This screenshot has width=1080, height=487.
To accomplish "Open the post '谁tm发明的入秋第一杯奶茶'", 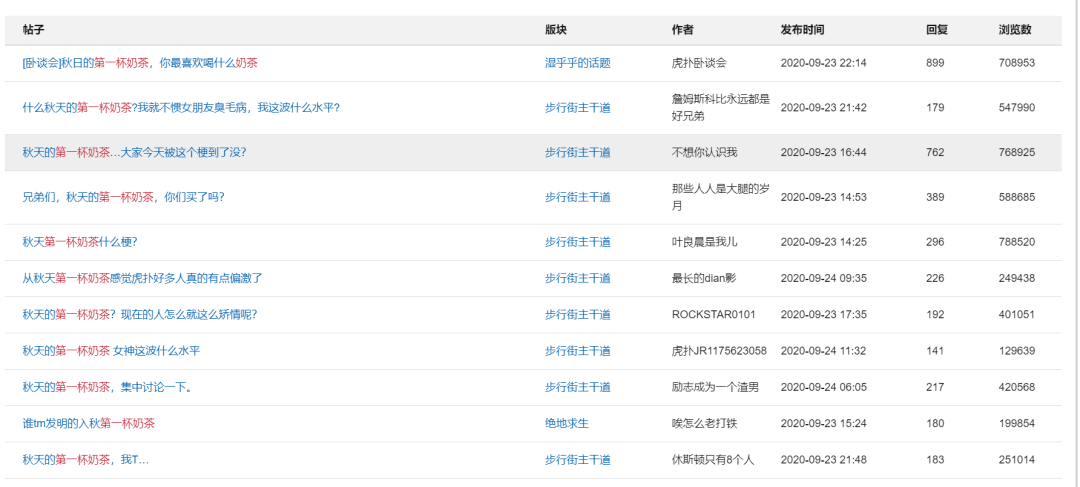I will [88, 423].
